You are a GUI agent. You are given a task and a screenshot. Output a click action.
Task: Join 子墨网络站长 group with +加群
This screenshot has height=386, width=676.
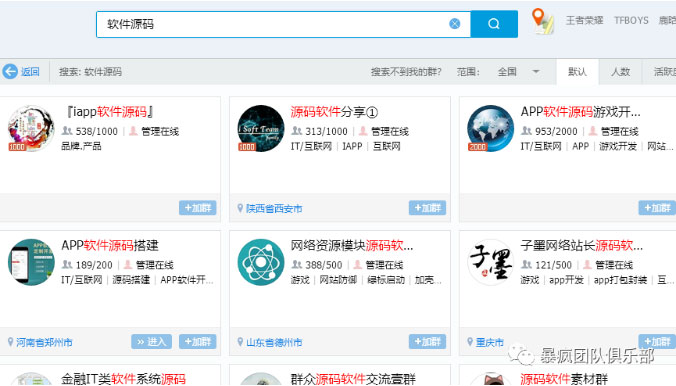657,342
